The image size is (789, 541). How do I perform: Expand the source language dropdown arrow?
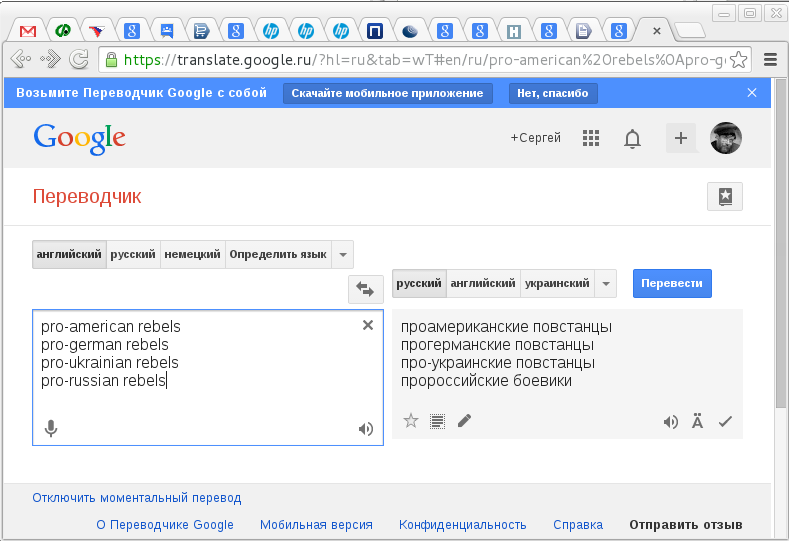click(x=342, y=254)
